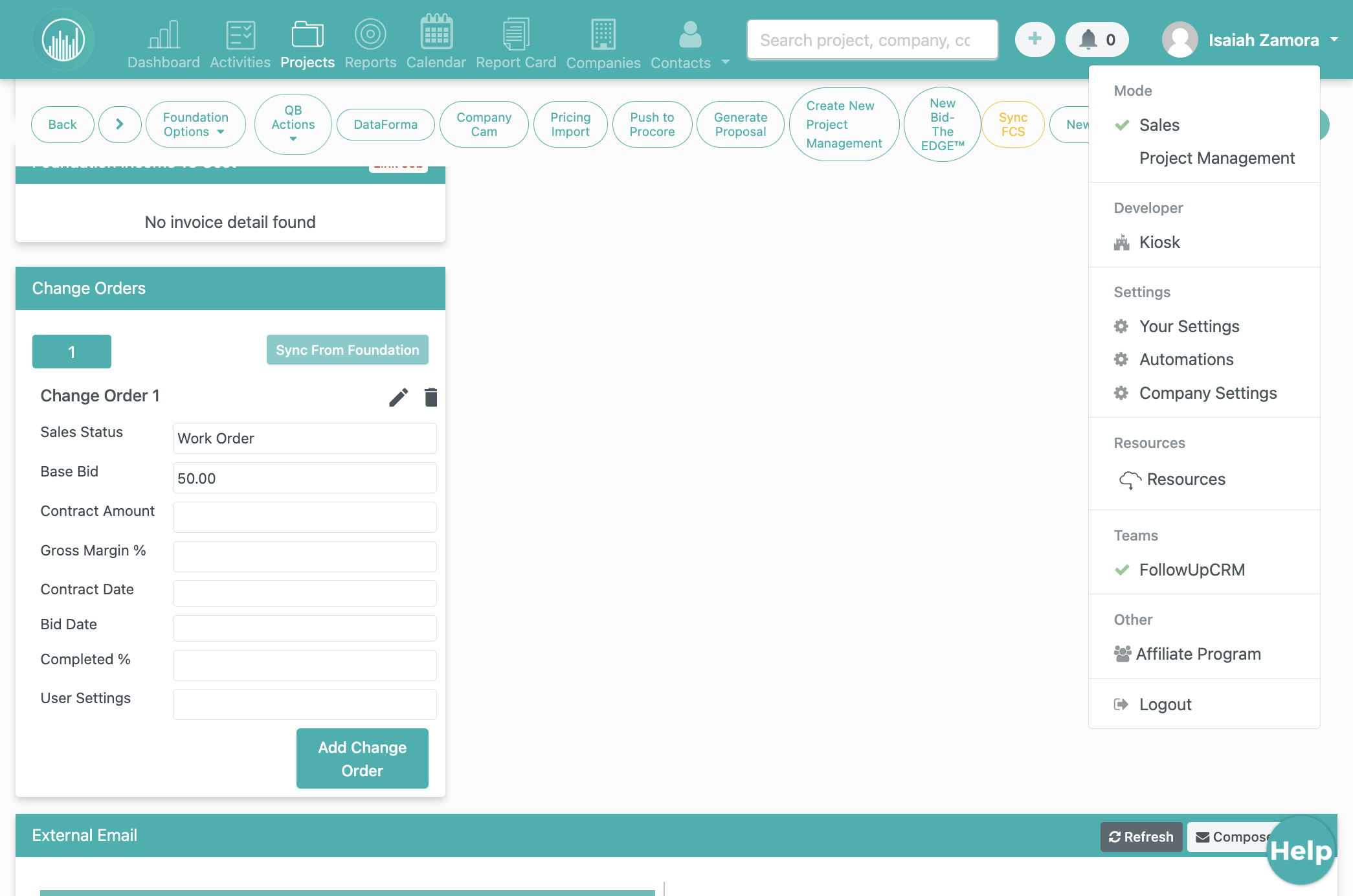Click Refresh in External Email
Image resolution: width=1353 pixels, height=896 pixels.
[x=1141, y=837]
